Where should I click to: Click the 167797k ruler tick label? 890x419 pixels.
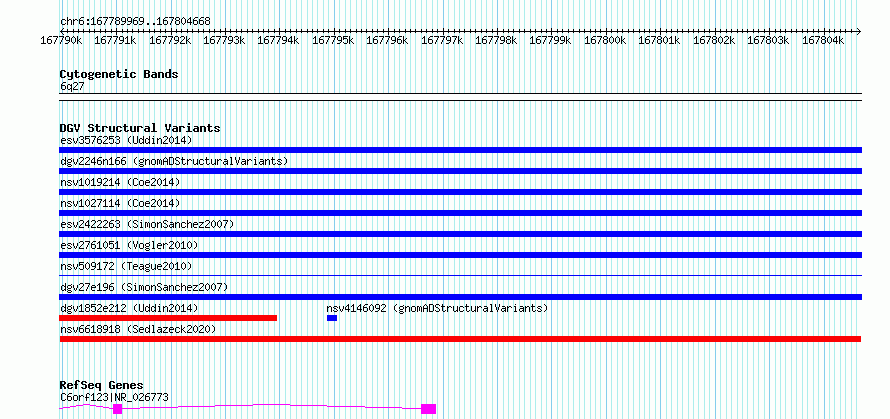442,40
